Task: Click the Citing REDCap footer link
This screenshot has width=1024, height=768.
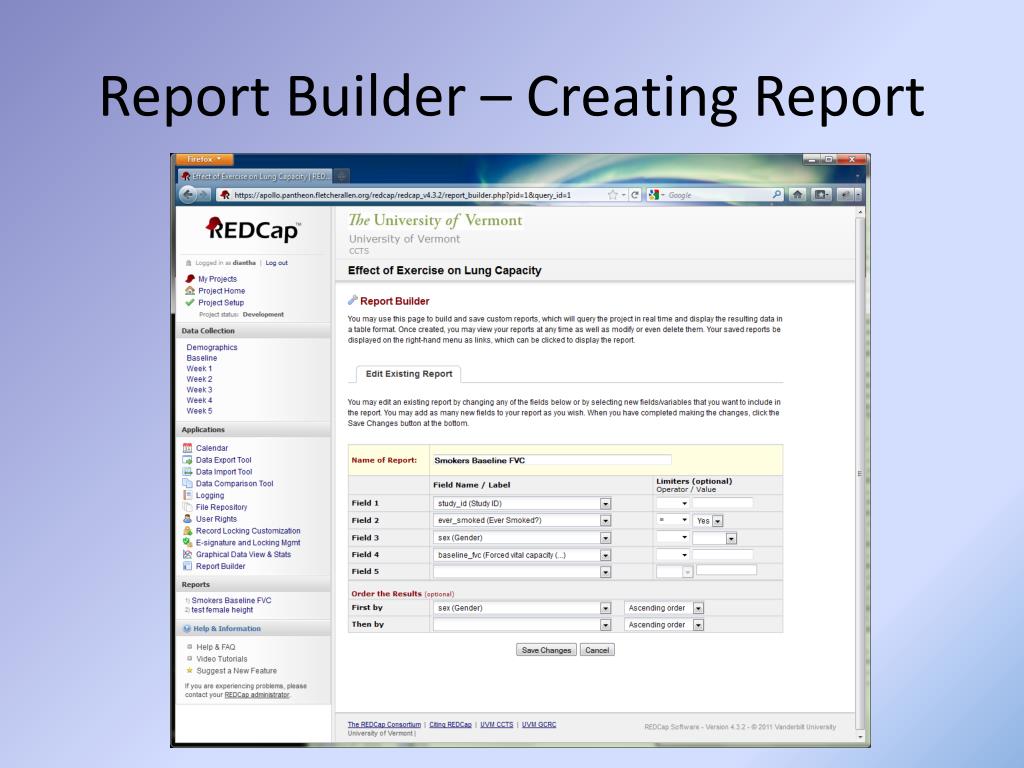Action: pyautogui.click(x=450, y=724)
